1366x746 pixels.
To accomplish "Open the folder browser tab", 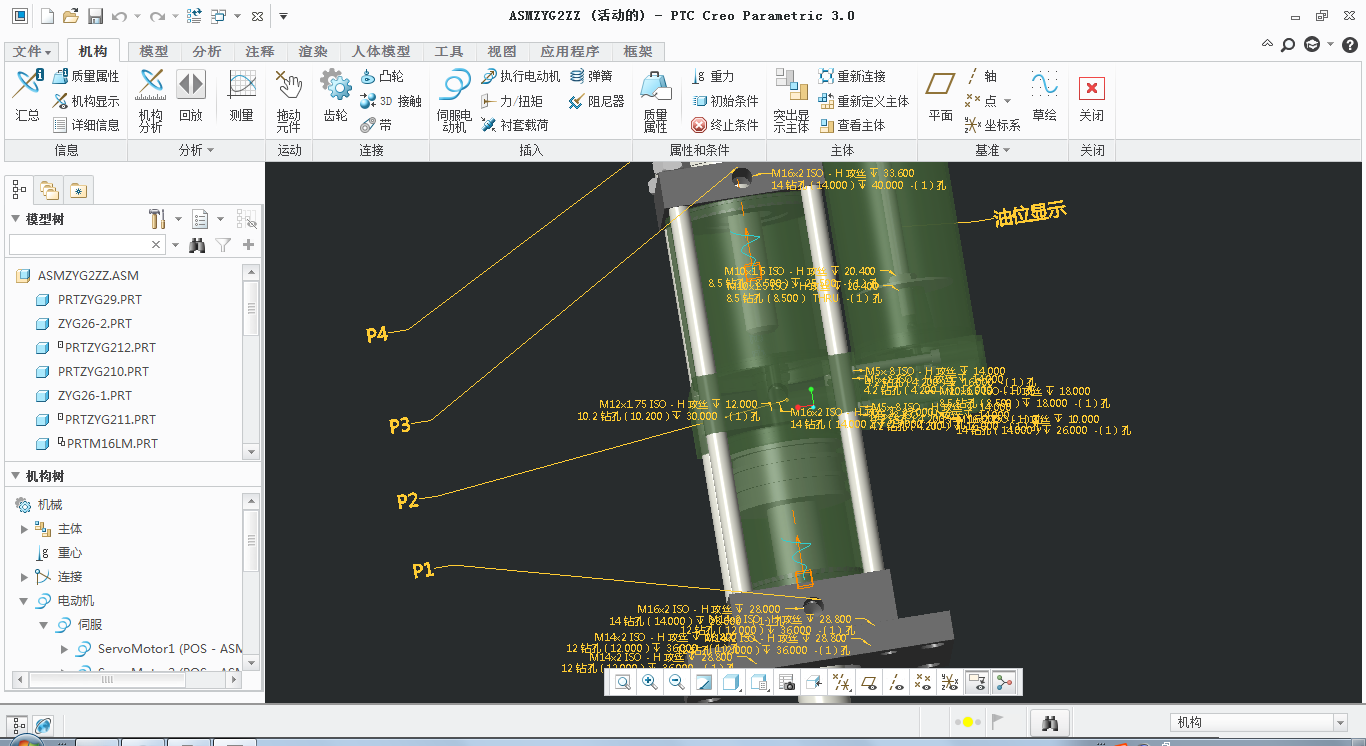I will tap(48, 189).
